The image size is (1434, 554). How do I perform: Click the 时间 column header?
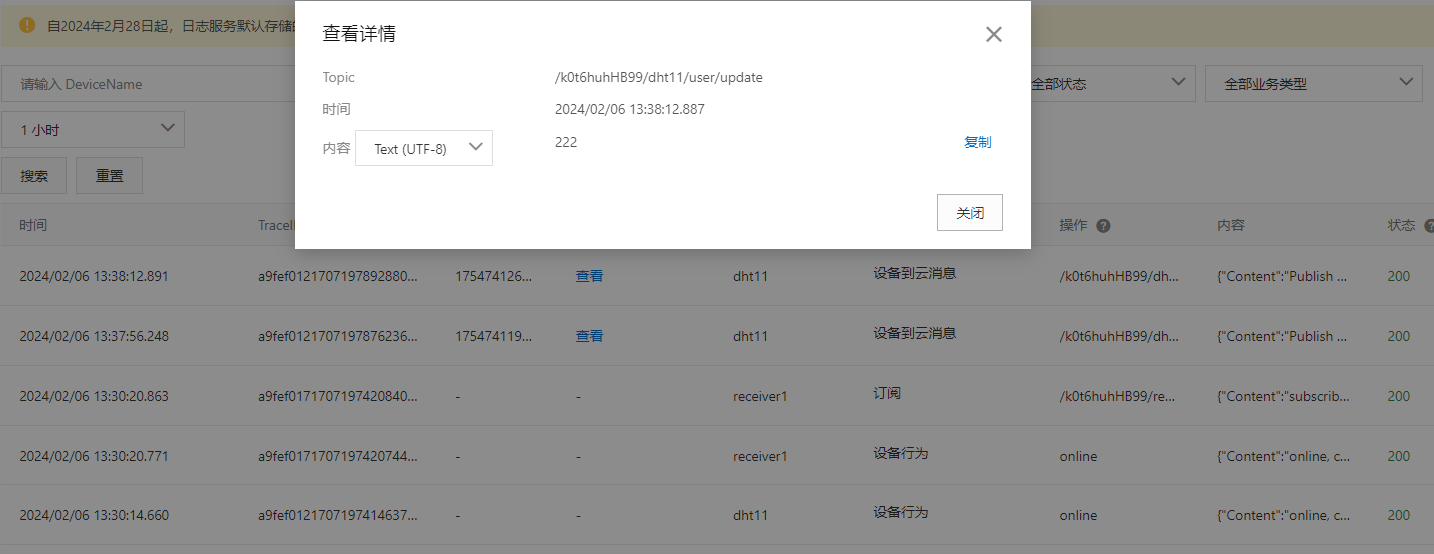(x=33, y=225)
